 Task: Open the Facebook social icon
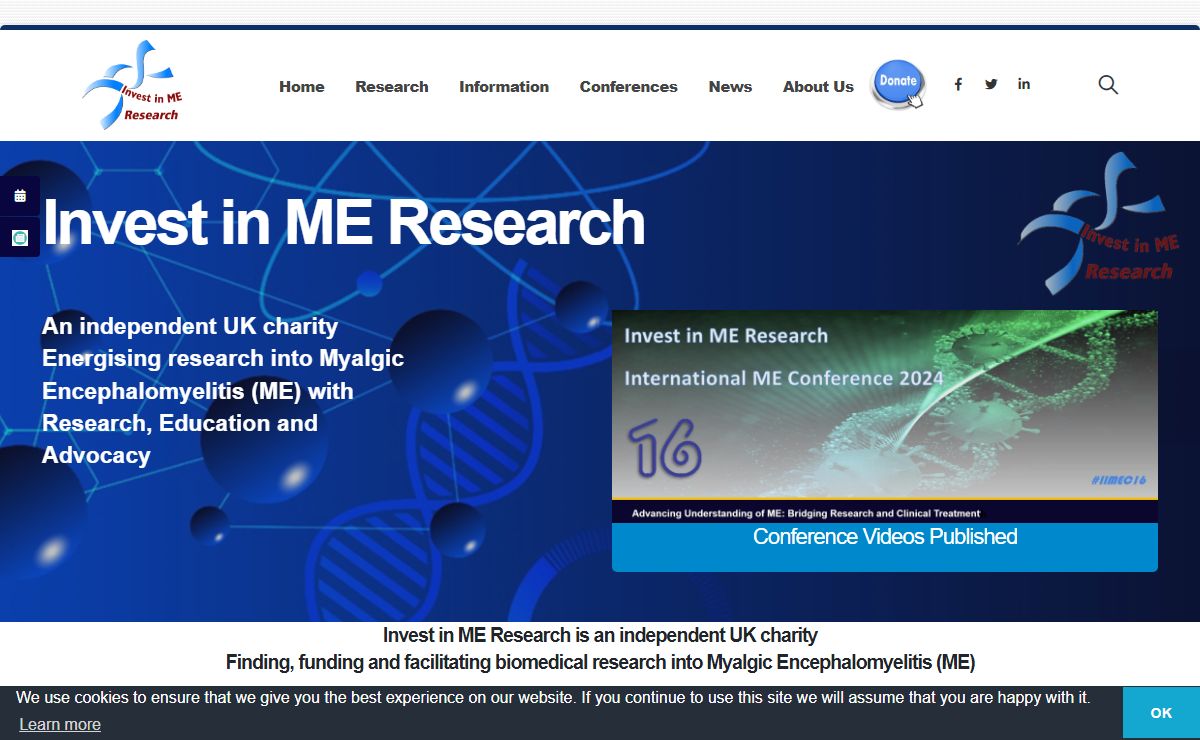pos(958,84)
